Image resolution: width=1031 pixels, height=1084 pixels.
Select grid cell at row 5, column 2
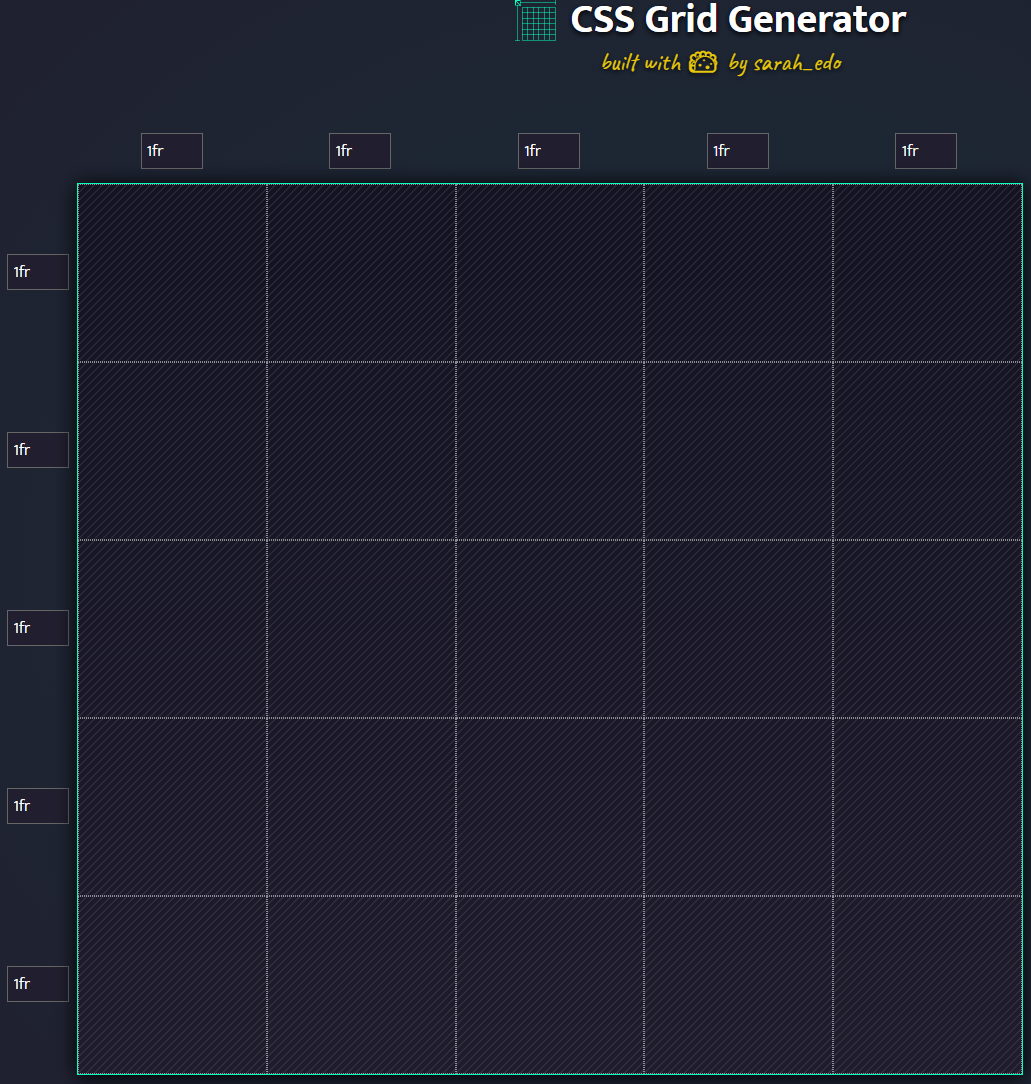click(x=361, y=985)
